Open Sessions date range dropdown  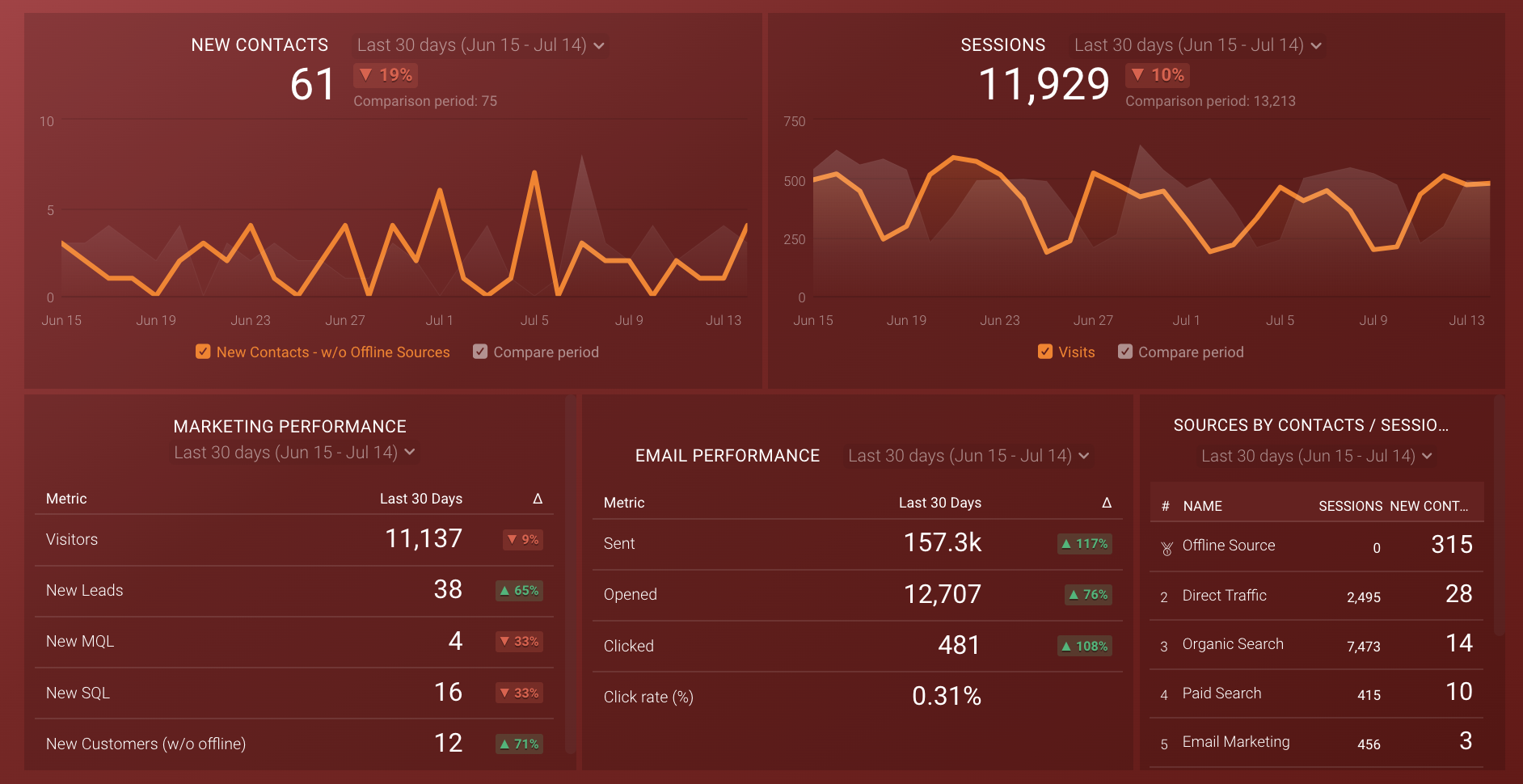click(1198, 45)
